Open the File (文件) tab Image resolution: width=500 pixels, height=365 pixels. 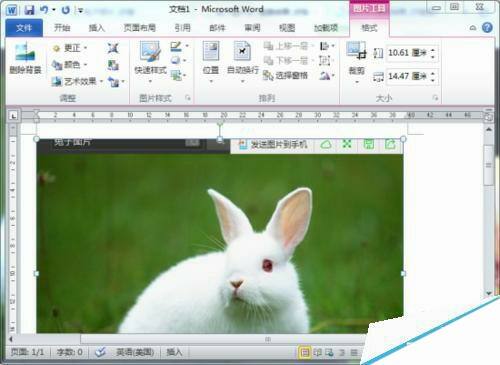click(24, 28)
